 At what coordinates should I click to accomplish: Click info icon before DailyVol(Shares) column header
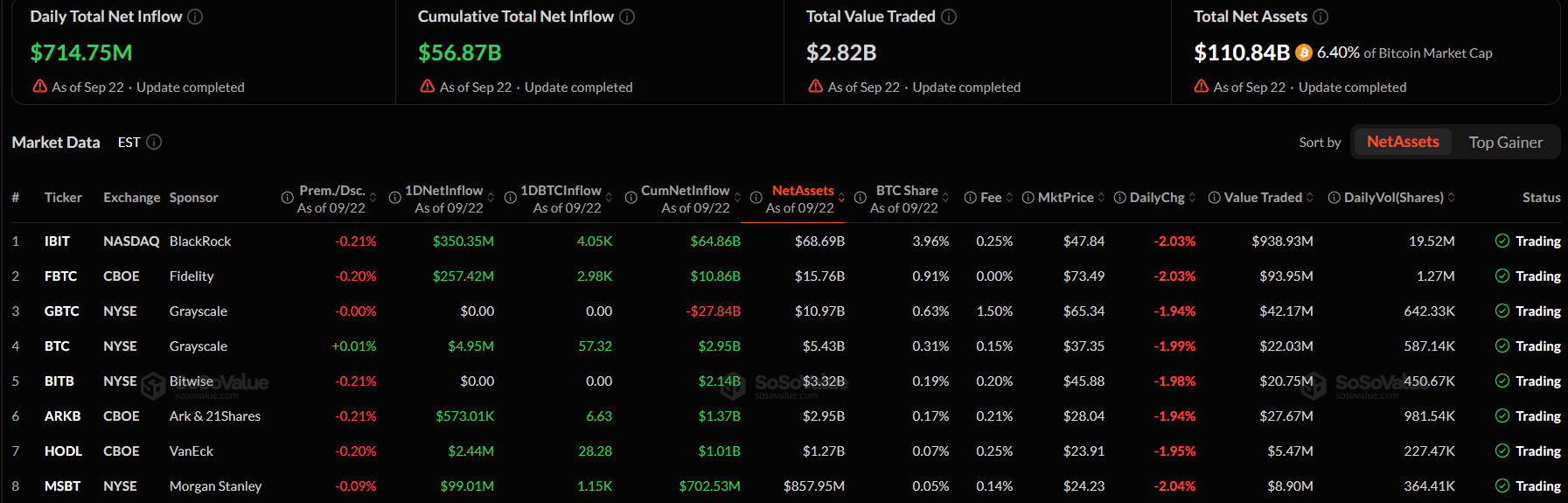click(1335, 198)
